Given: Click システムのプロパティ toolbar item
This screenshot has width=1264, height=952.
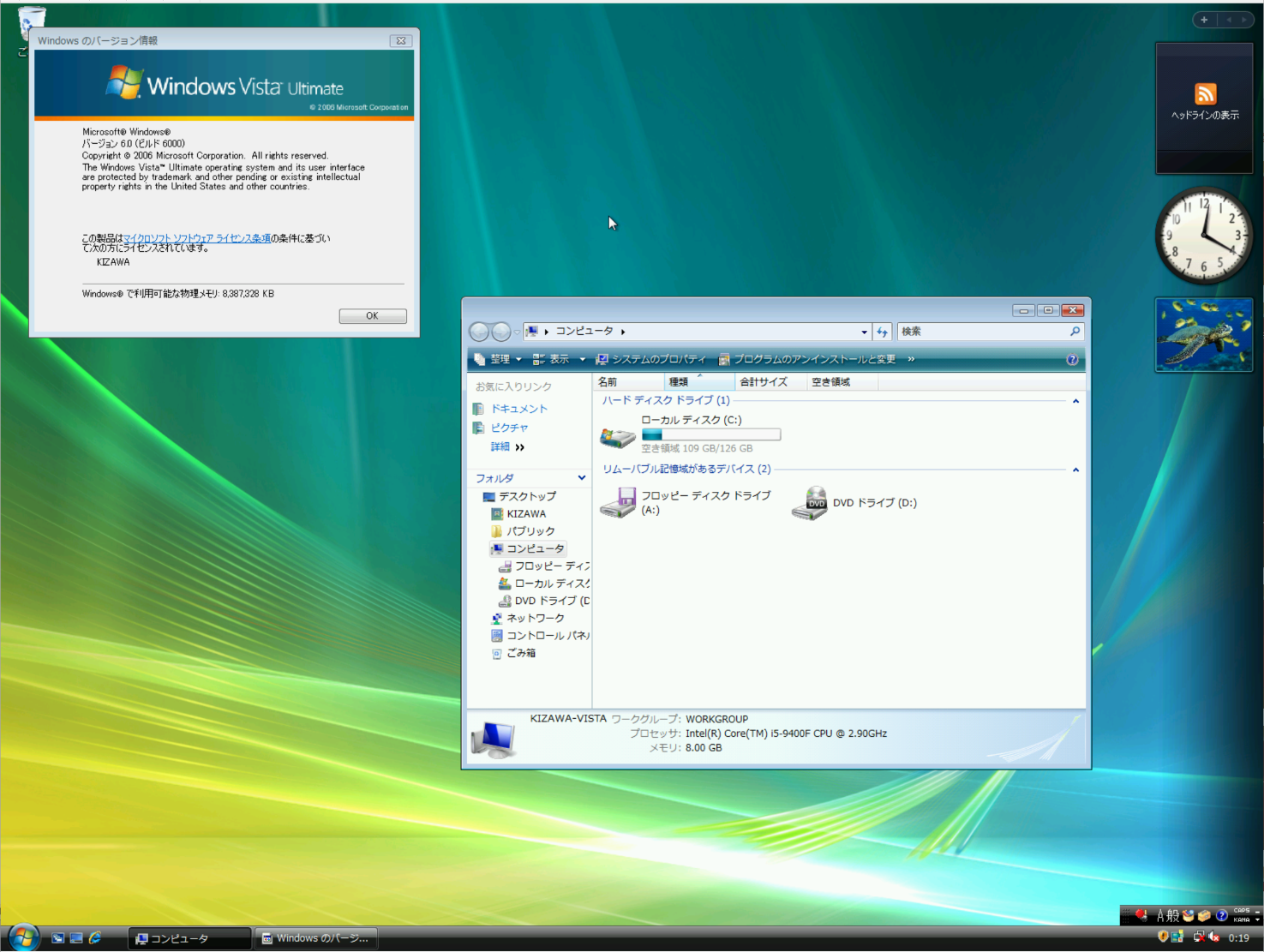Looking at the screenshot, I should 651,360.
